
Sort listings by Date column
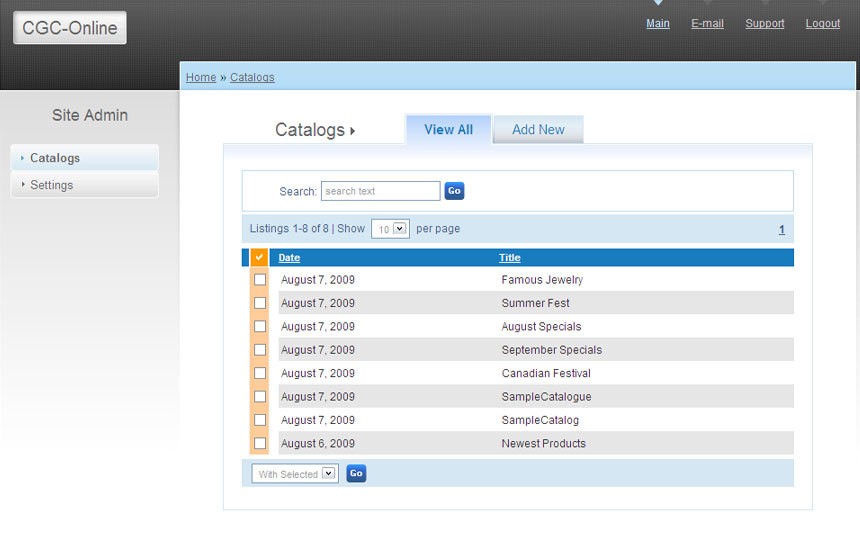point(289,258)
